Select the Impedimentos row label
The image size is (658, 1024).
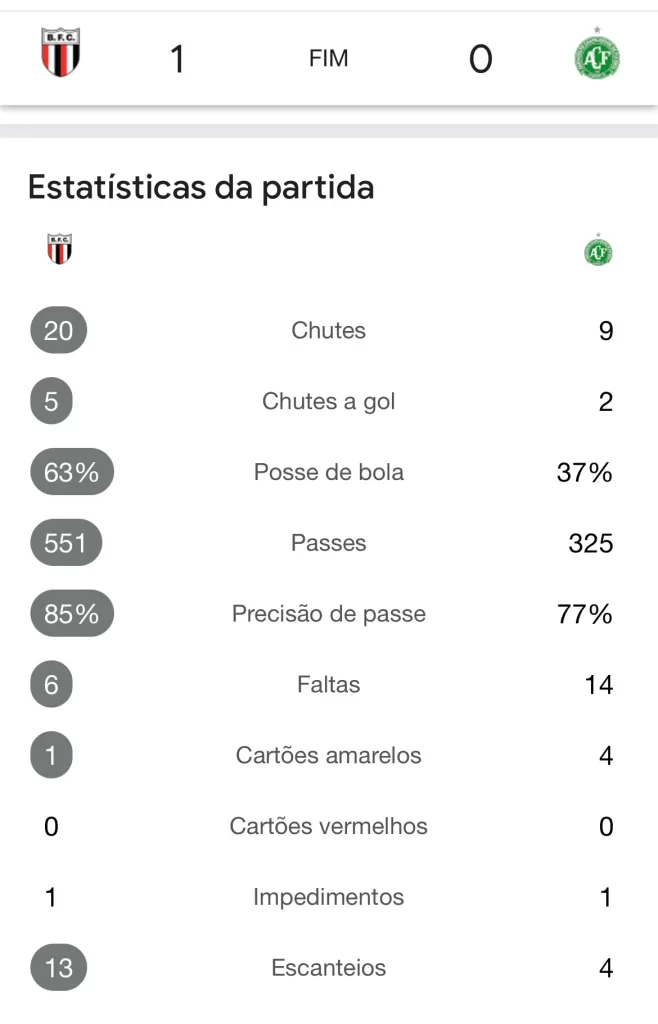click(328, 897)
